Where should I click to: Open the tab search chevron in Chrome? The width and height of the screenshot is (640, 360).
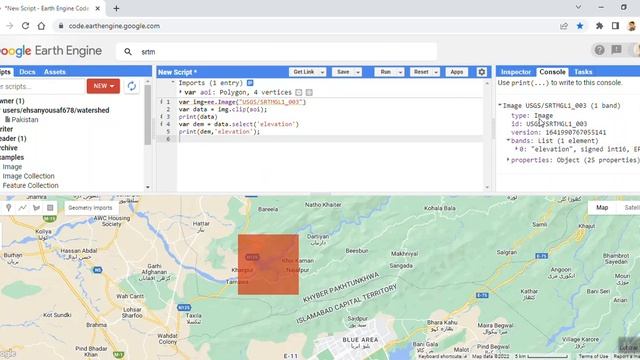coord(578,7)
